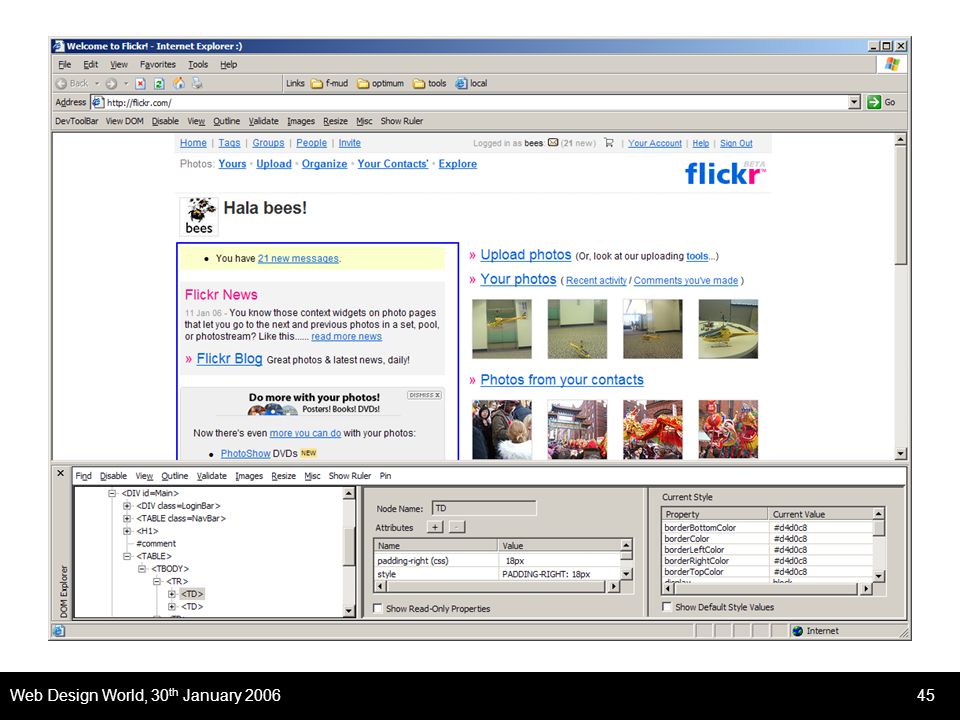Image resolution: width=960 pixels, height=720 pixels.
Task: Toggle Show Default Style Values checkbox
Action: [667, 607]
